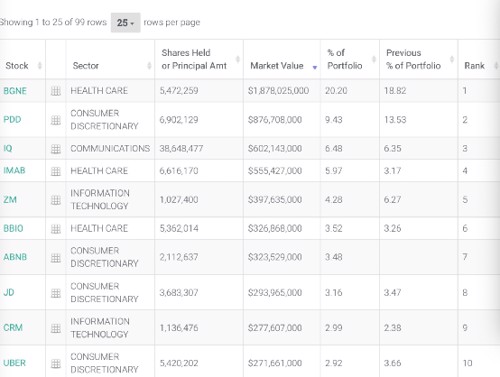Click the table icon beside ZM
This screenshot has width=500, height=377.
tap(56, 200)
